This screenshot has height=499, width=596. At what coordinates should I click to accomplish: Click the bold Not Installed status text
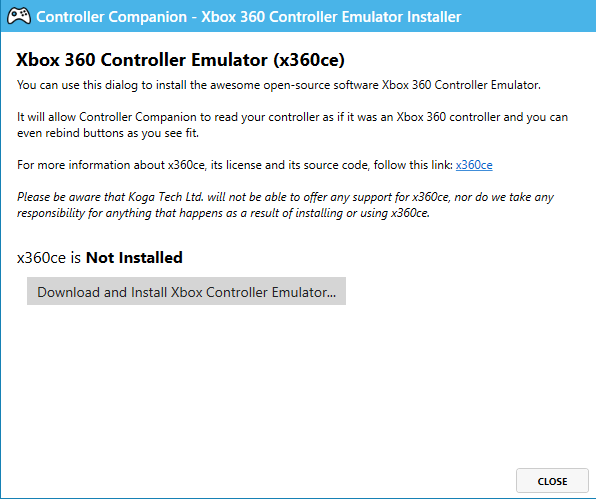(x=134, y=258)
